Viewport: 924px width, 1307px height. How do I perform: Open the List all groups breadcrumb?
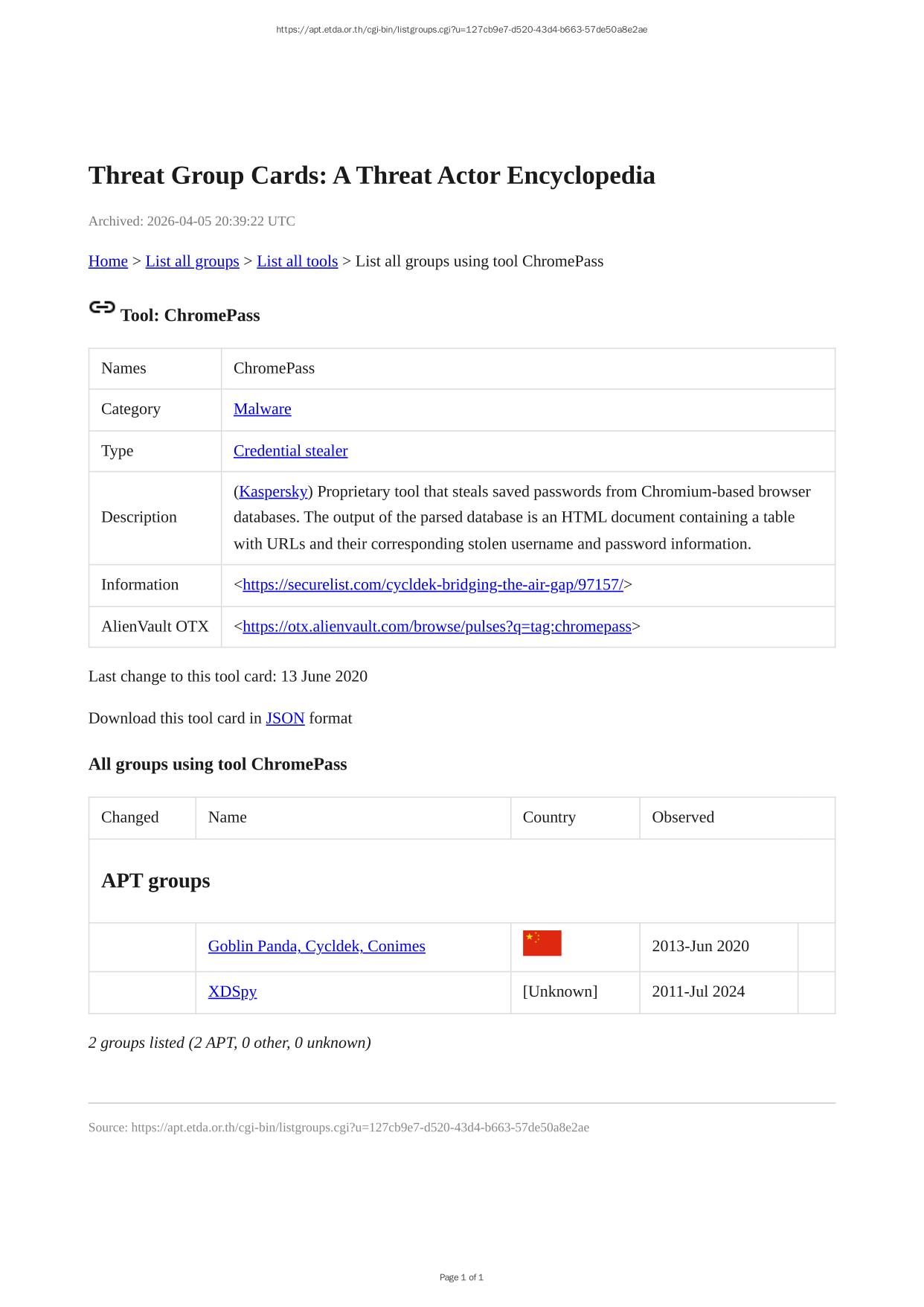[192, 261]
